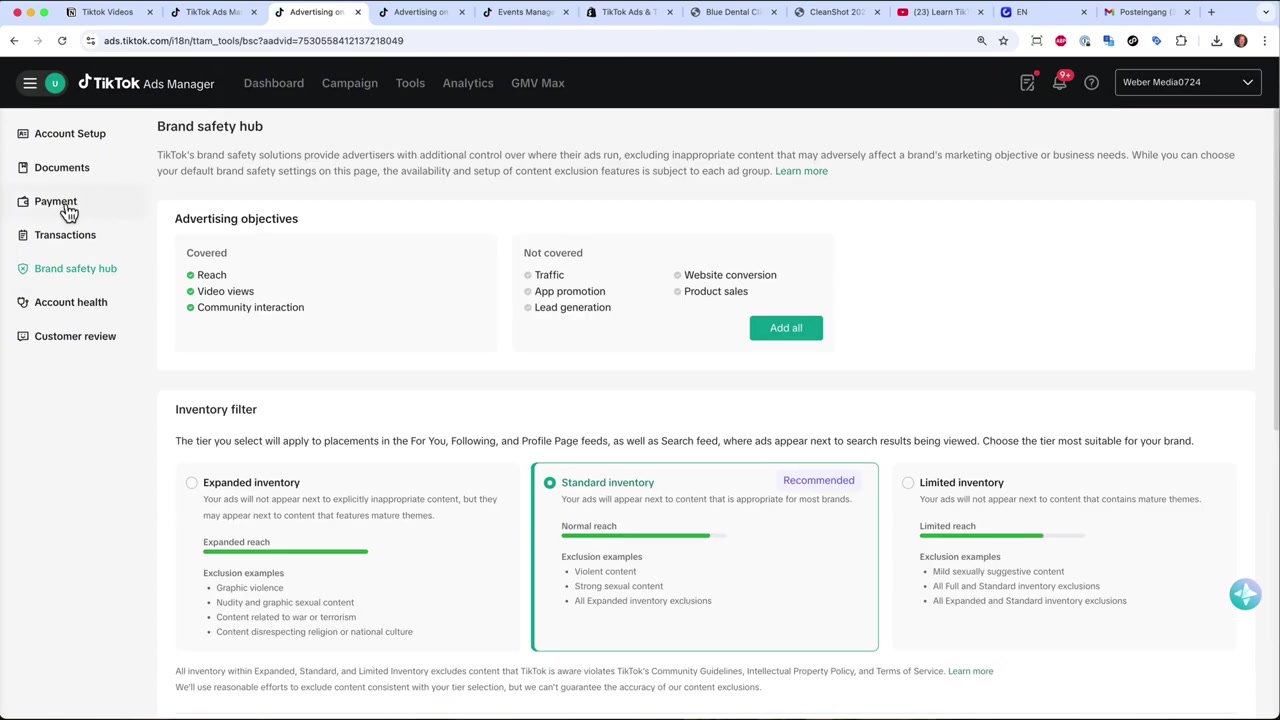Close the Events Manager browser tab
Image resolution: width=1280 pixels, height=720 pixels.
(566, 12)
